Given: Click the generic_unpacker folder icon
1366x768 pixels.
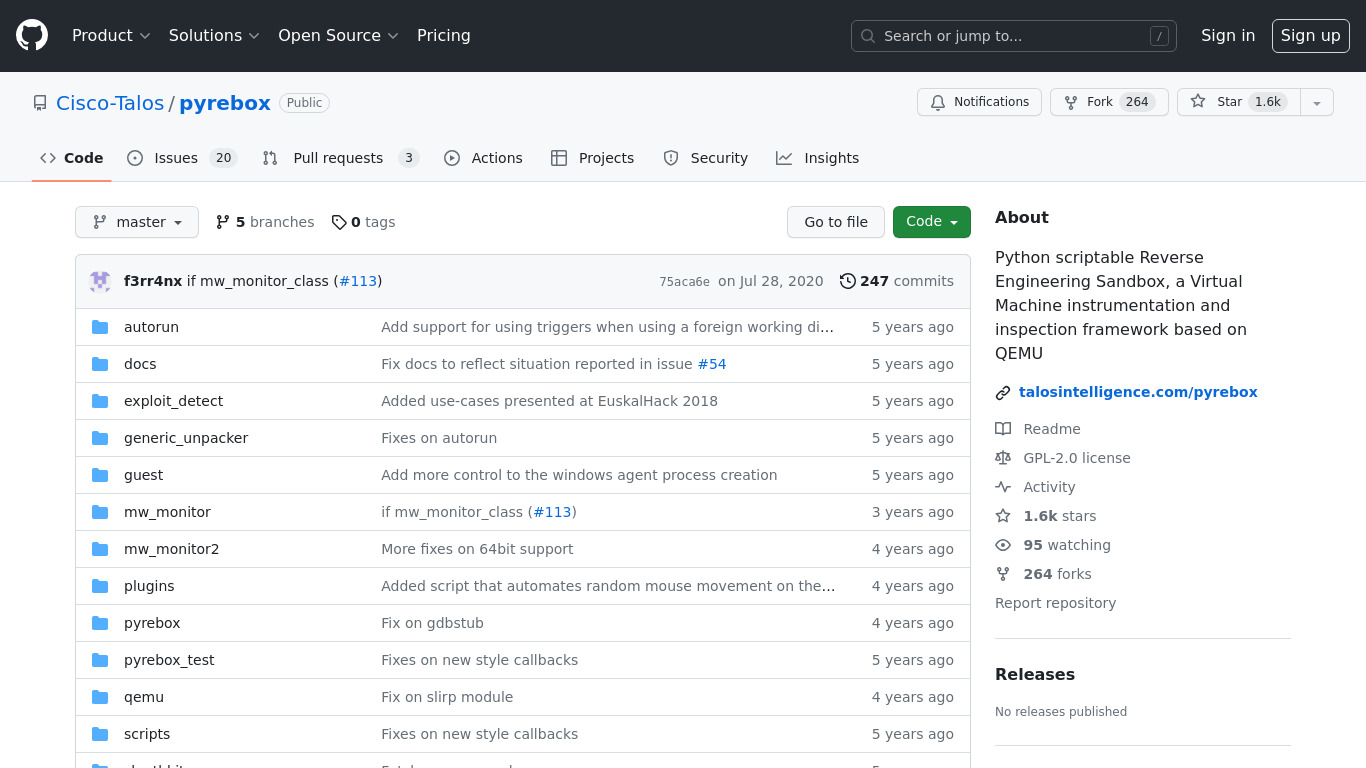Looking at the screenshot, I should (x=100, y=438).
